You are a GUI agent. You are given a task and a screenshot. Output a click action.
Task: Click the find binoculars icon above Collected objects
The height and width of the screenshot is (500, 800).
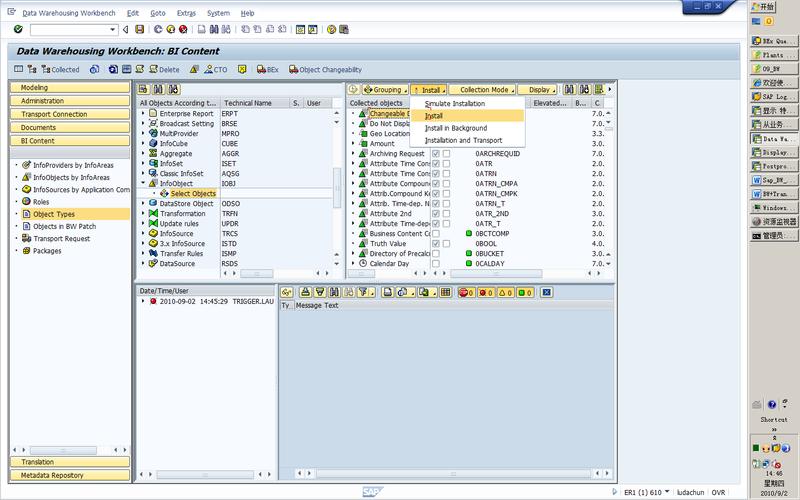point(569,89)
